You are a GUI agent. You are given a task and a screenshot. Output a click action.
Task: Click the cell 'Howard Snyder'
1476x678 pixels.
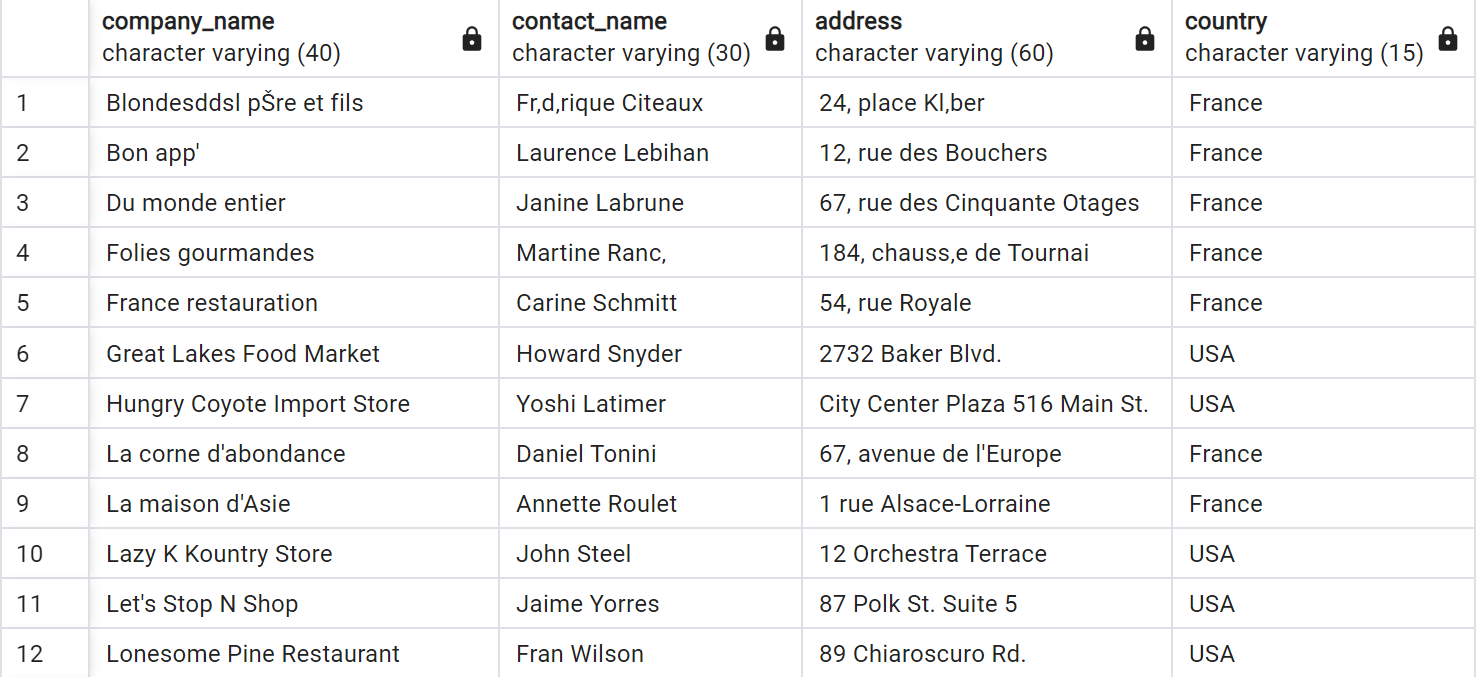click(650, 353)
